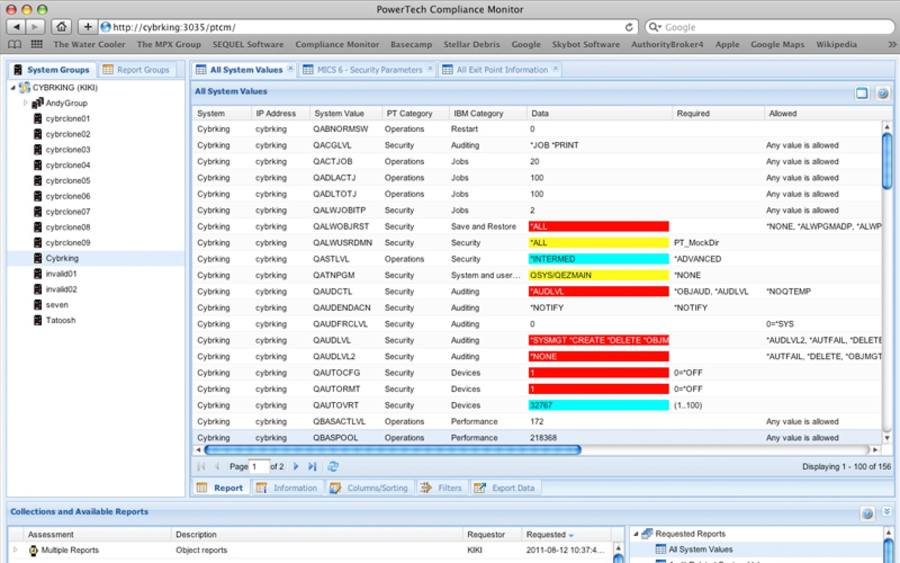This screenshot has height=563, width=900.
Task: Go to next page of report
Action: [x=296, y=467]
